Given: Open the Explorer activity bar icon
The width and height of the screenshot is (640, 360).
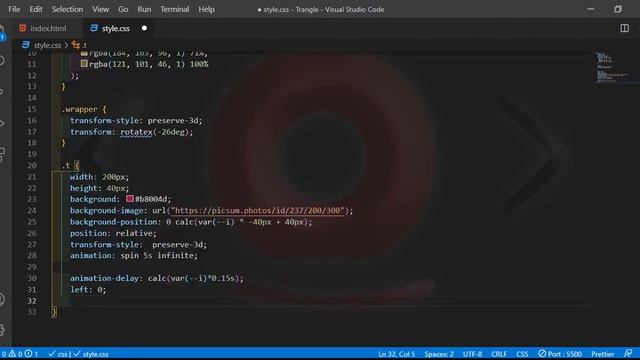Looking at the screenshot, I should [x=2, y=33].
